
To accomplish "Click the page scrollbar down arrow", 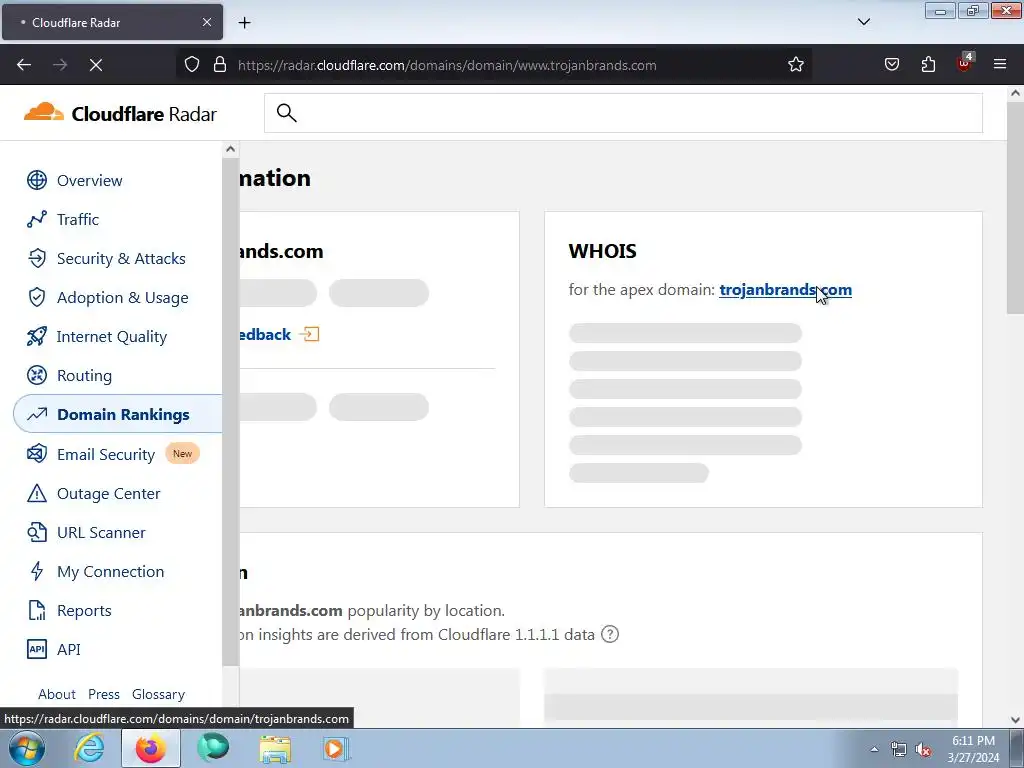I will [1015, 720].
